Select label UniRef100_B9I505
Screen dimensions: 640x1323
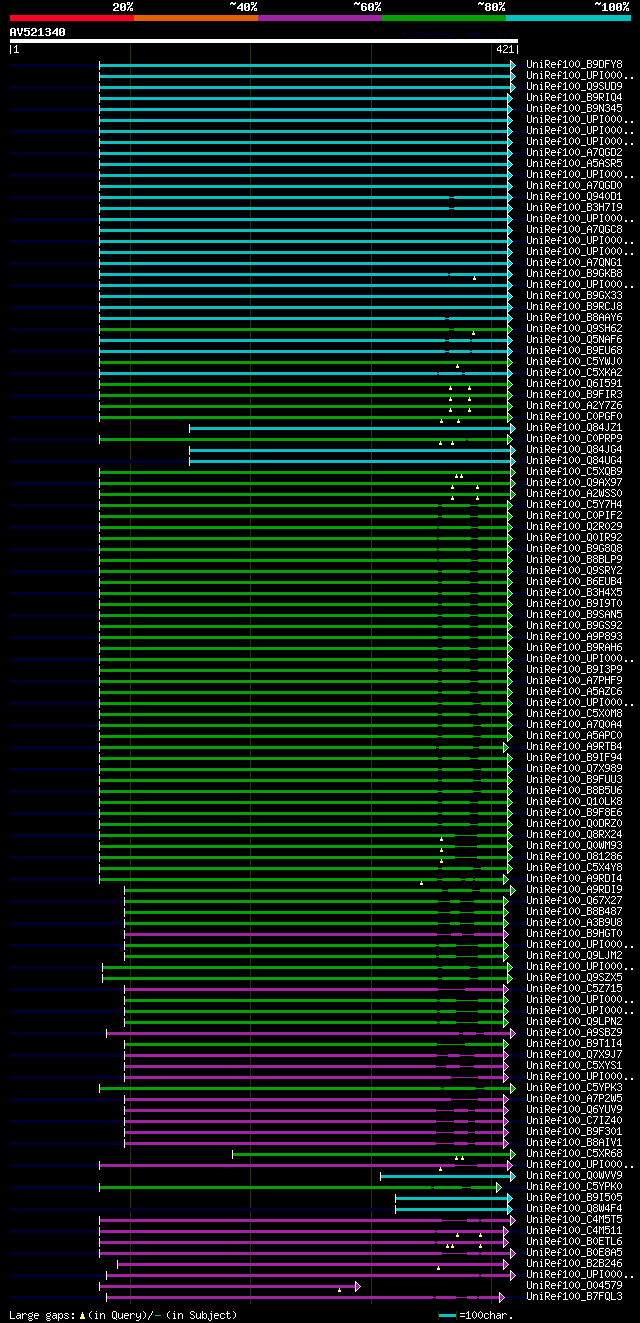(574, 1198)
